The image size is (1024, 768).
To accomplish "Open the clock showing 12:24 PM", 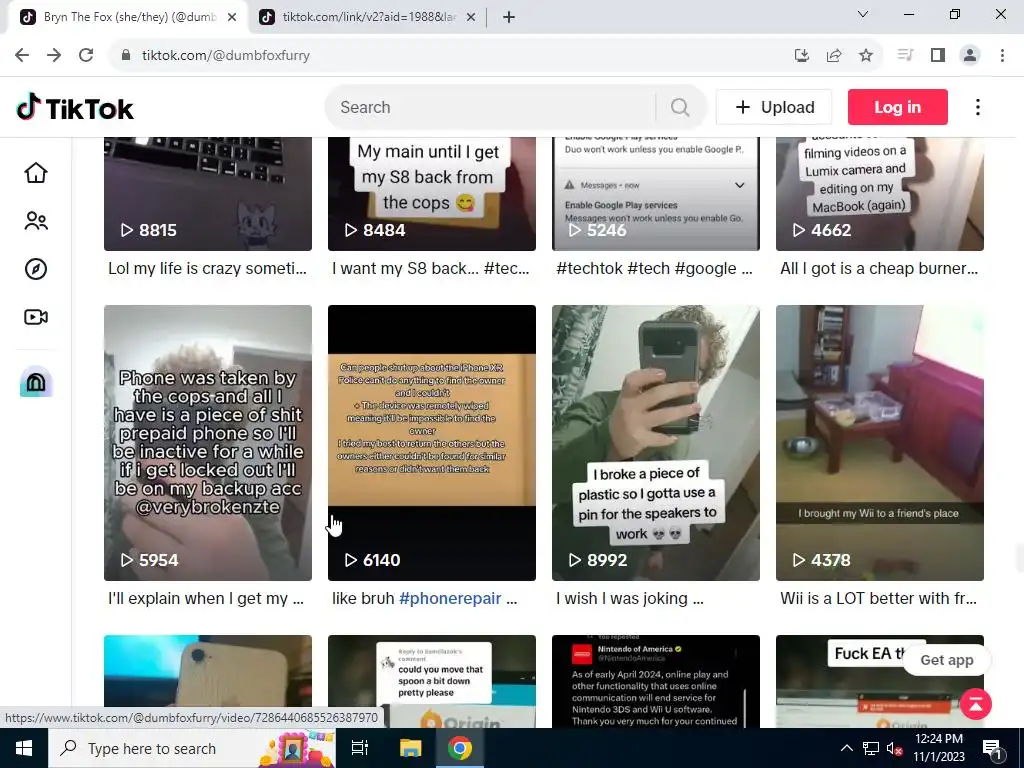I will [938, 748].
